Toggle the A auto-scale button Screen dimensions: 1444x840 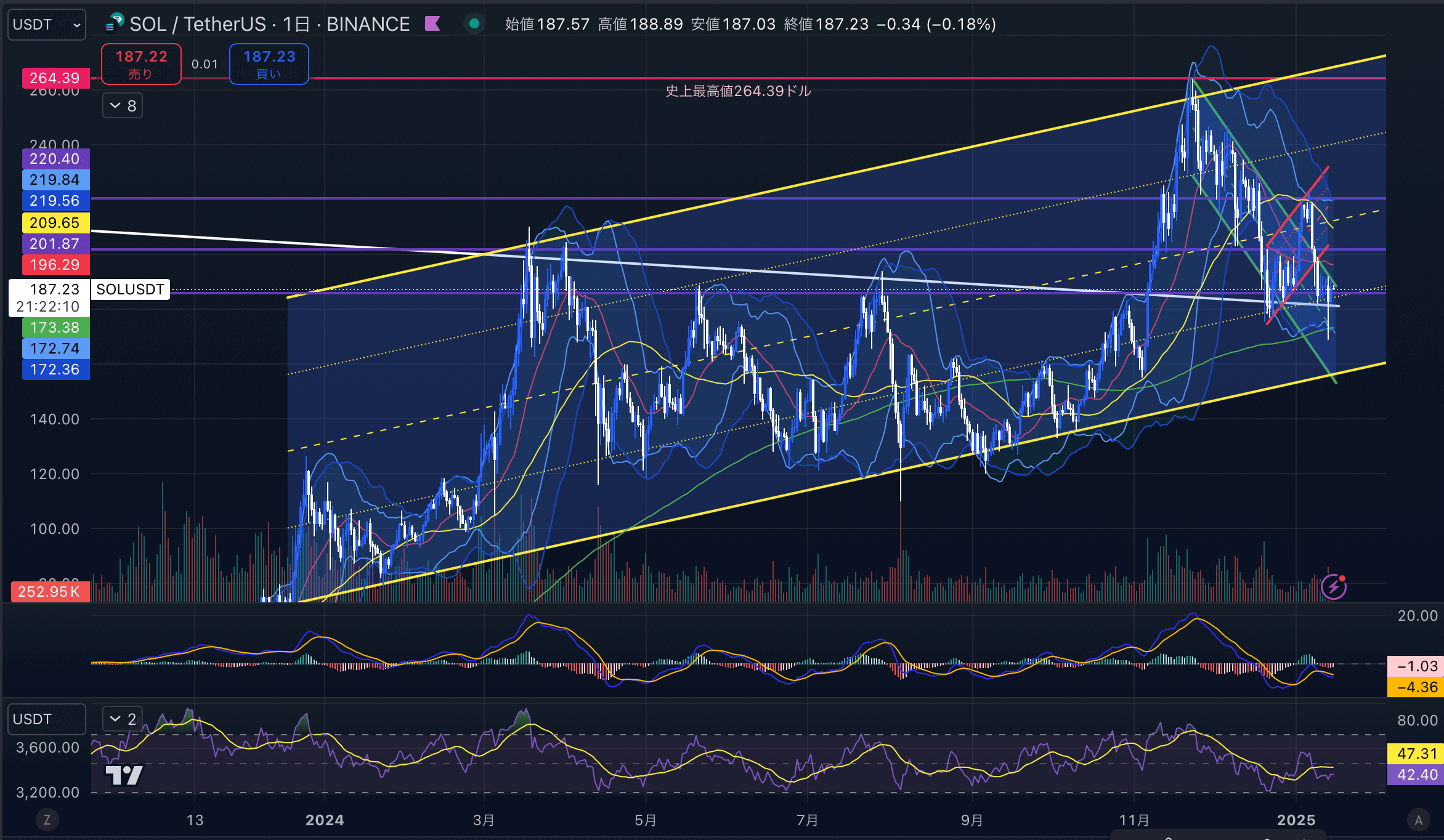[1418, 820]
